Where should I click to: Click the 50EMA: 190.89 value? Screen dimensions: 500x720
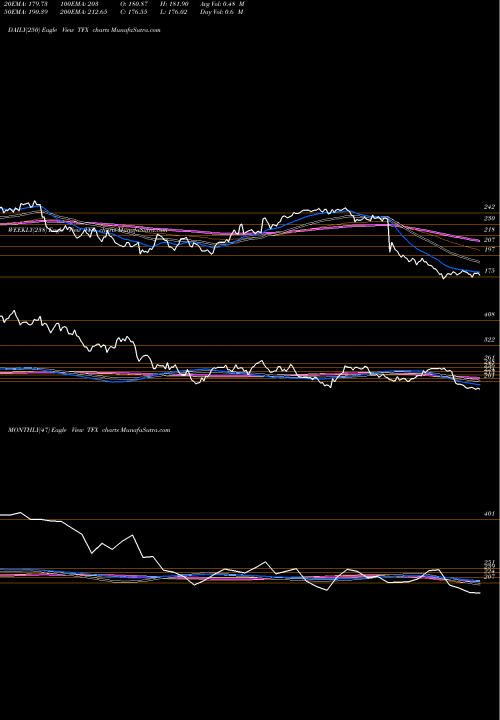click(x=26, y=12)
